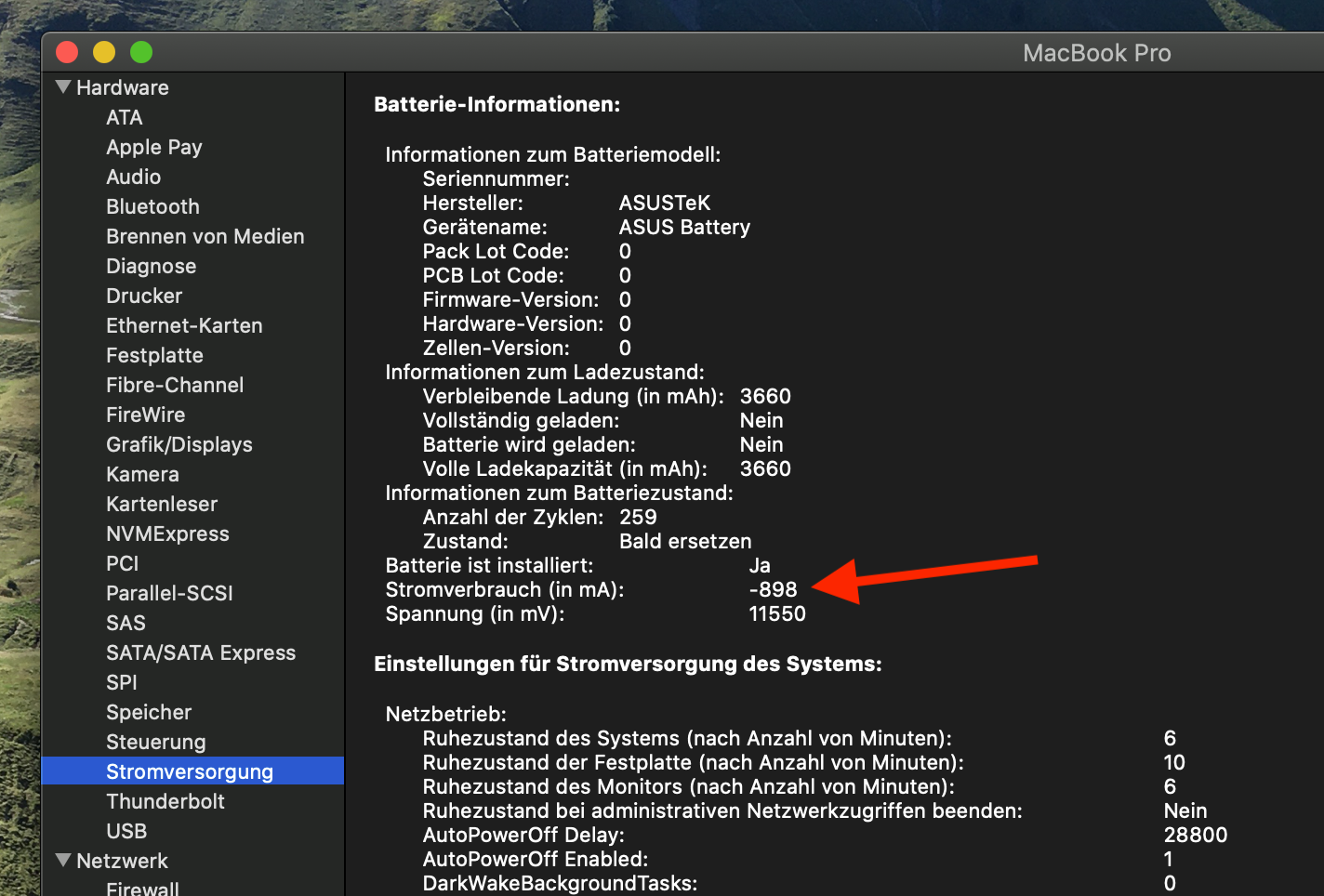The width and height of the screenshot is (1324, 896).
Task: Click the green zoom window button
Action: click(x=141, y=52)
